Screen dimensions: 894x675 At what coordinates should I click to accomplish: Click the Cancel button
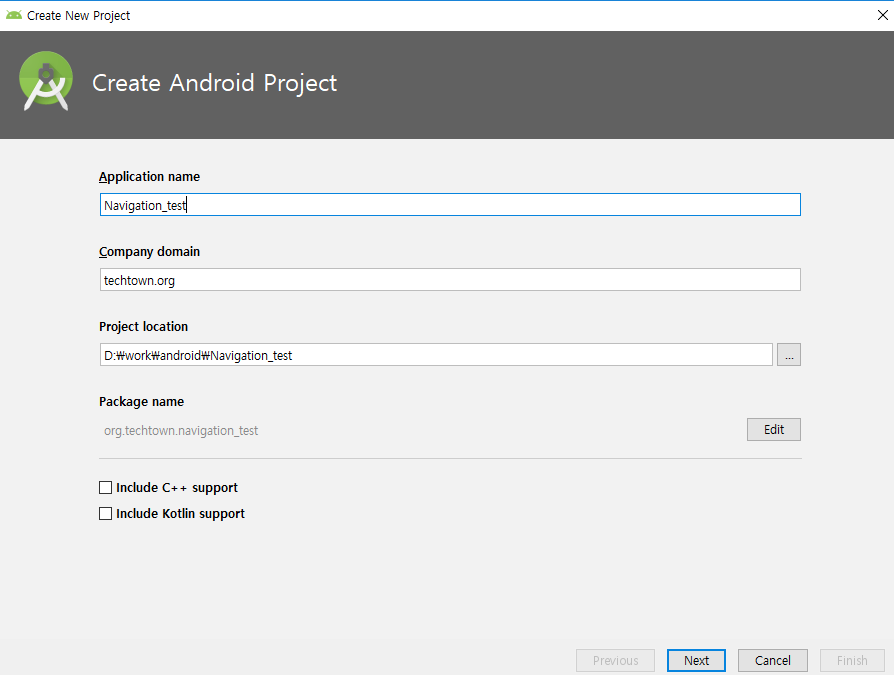tap(773, 660)
